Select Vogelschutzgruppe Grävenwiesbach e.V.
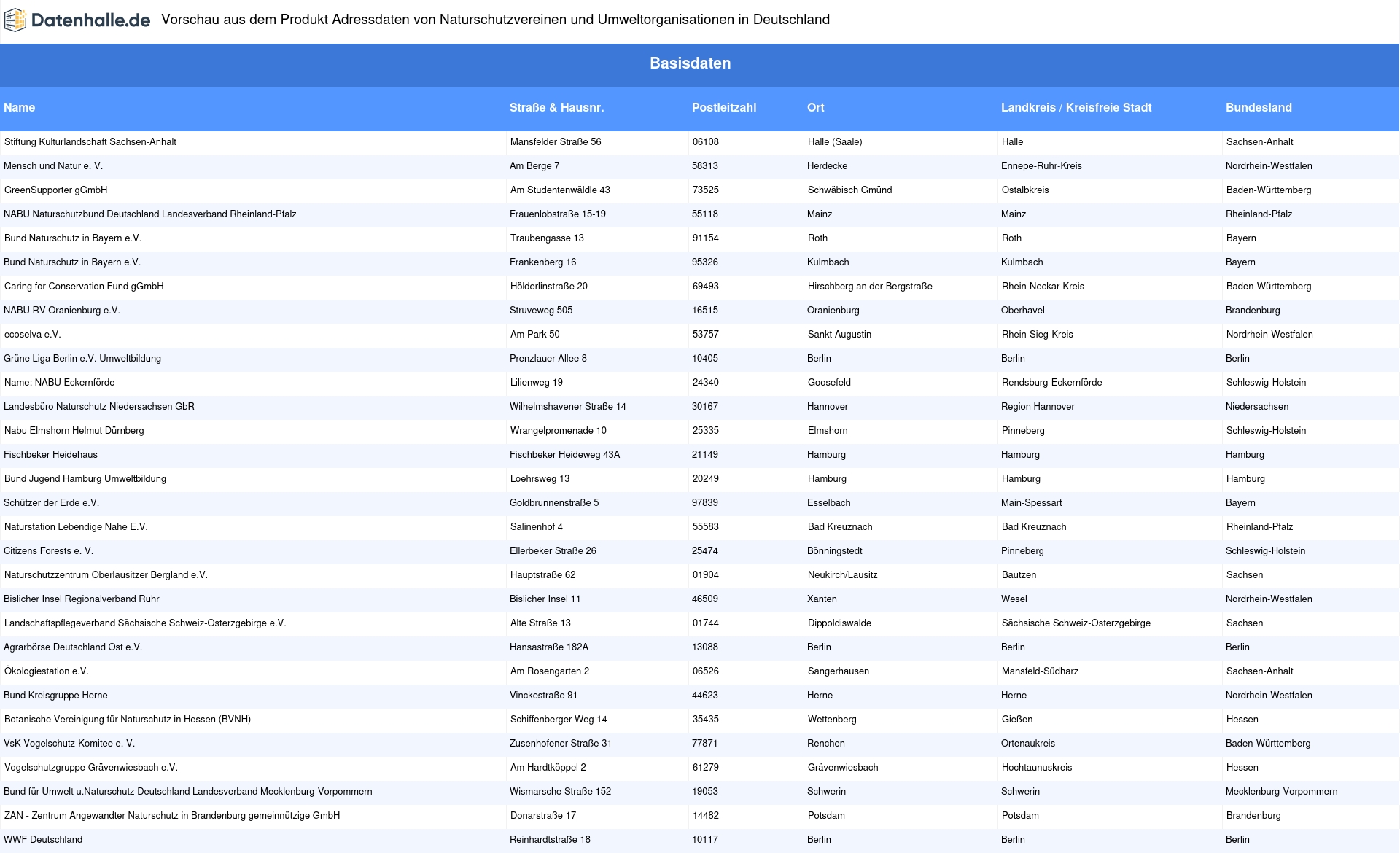The image size is (1400, 853). pos(91,768)
